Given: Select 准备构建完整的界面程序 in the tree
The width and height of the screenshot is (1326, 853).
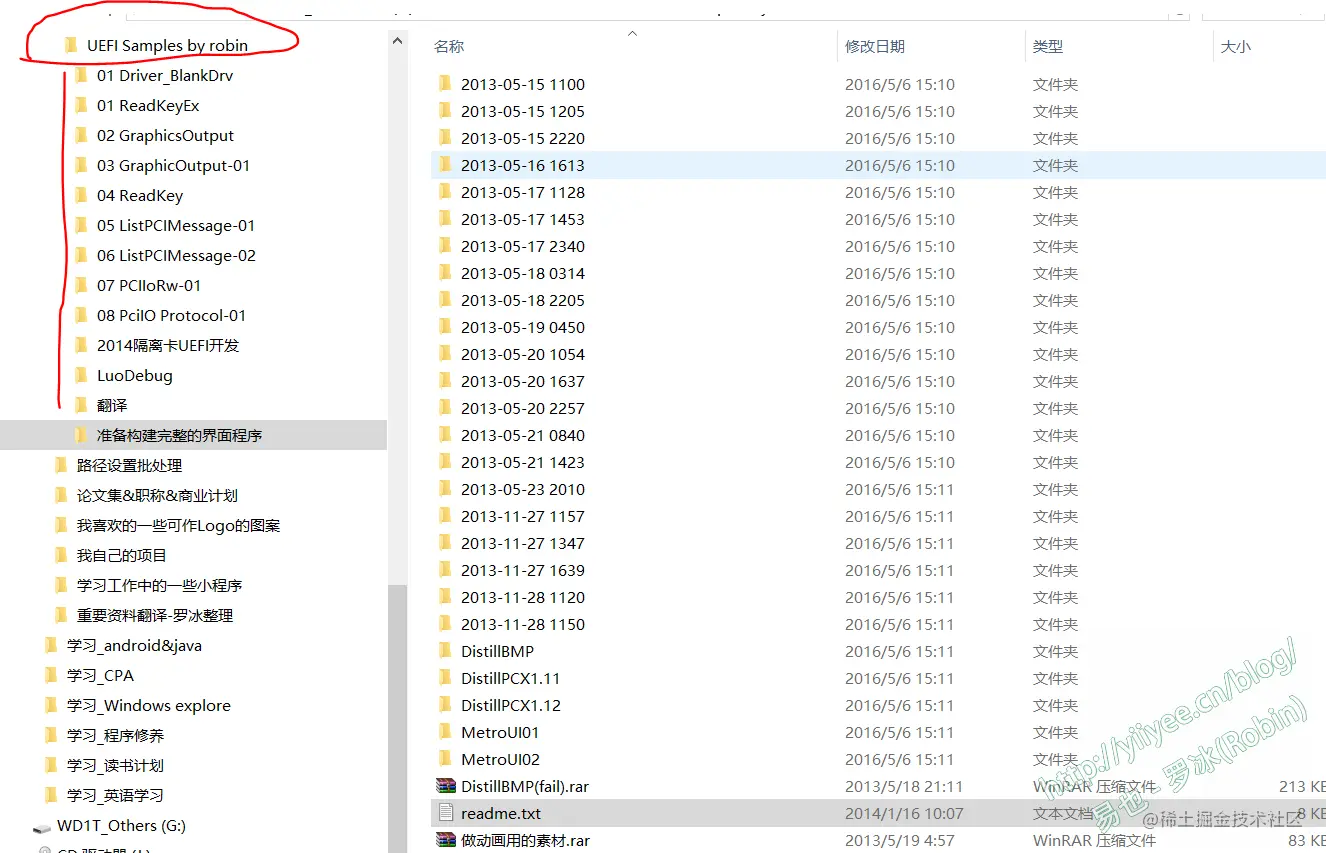Looking at the screenshot, I should 193,436.
